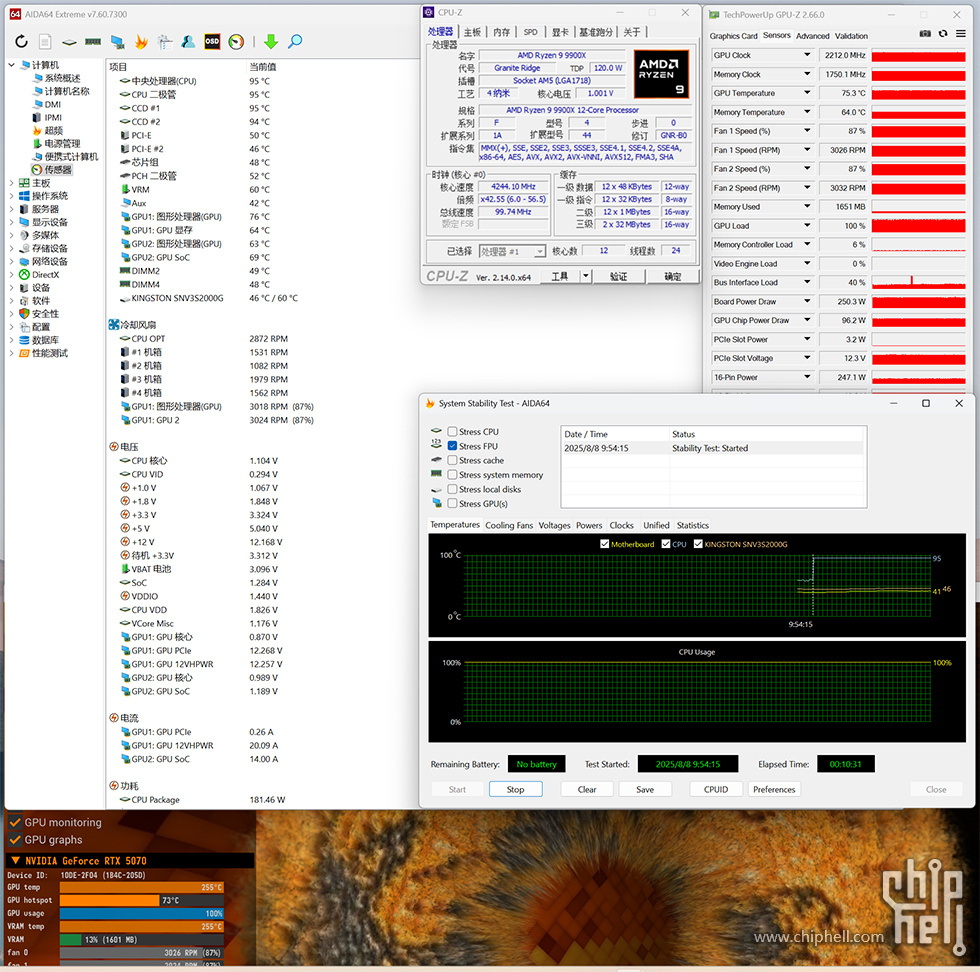
Task: Open GPU Temperature sensor dropdown
Action: pyautogui.click(x=807, y=93)
